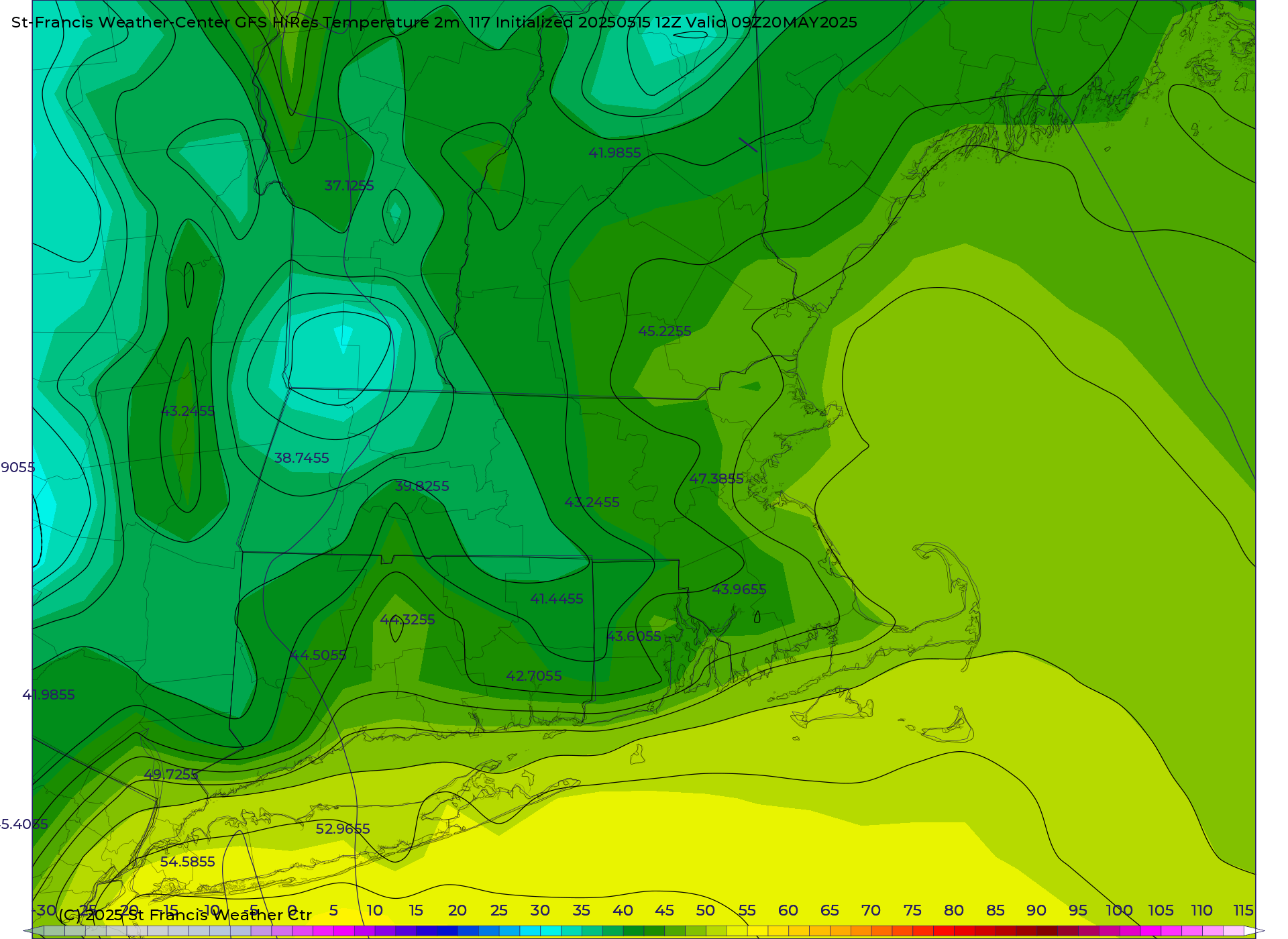Click the 115 label on the color scale
Viewport: 1288px width, 939px height.
[x=1244, y=910]
